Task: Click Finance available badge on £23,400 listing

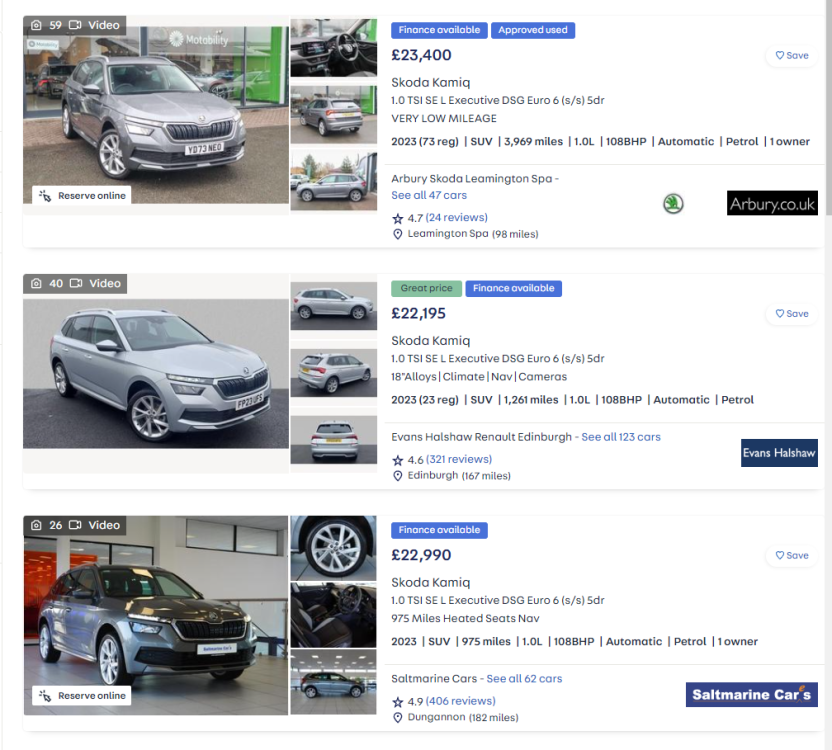Action: [439, 30]
